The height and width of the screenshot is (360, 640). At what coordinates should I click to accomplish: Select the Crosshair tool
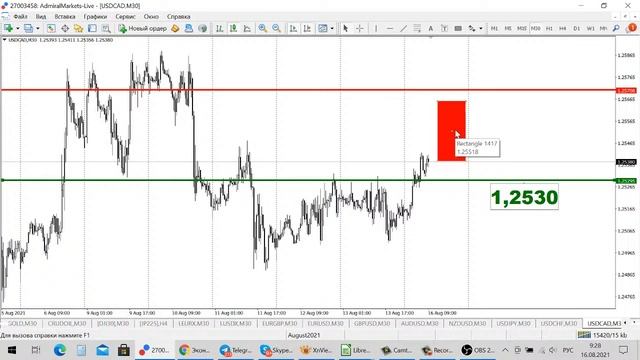click(x=360, y=28)
